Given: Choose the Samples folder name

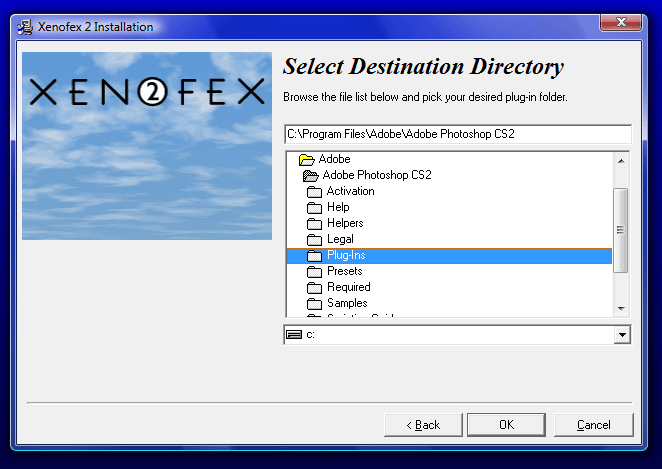Looking at the screenshot, I should coord(347,303).
